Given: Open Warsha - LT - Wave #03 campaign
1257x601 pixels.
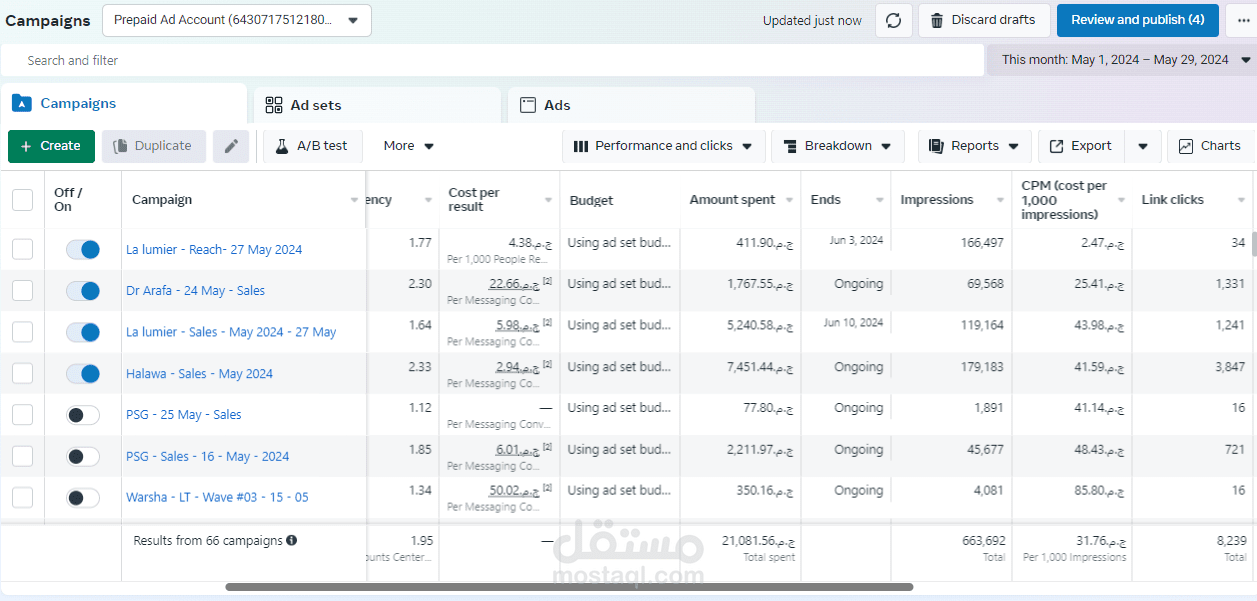Looking at the screenshot, I should click(x=217, y=497).
